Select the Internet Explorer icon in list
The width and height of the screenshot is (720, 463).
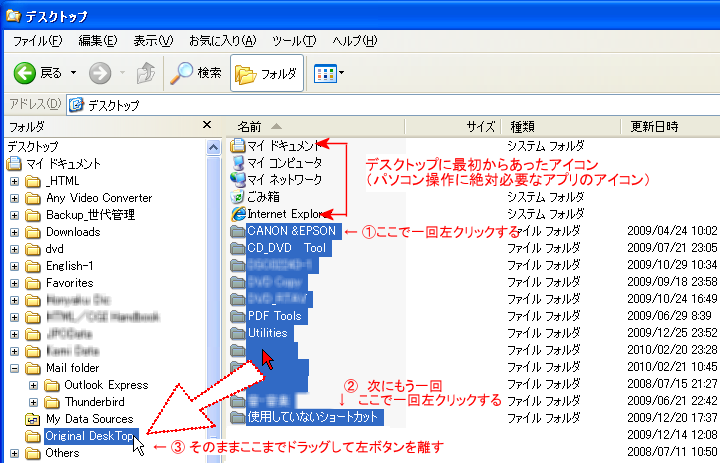pyautogui.click(x=238, y=213)
